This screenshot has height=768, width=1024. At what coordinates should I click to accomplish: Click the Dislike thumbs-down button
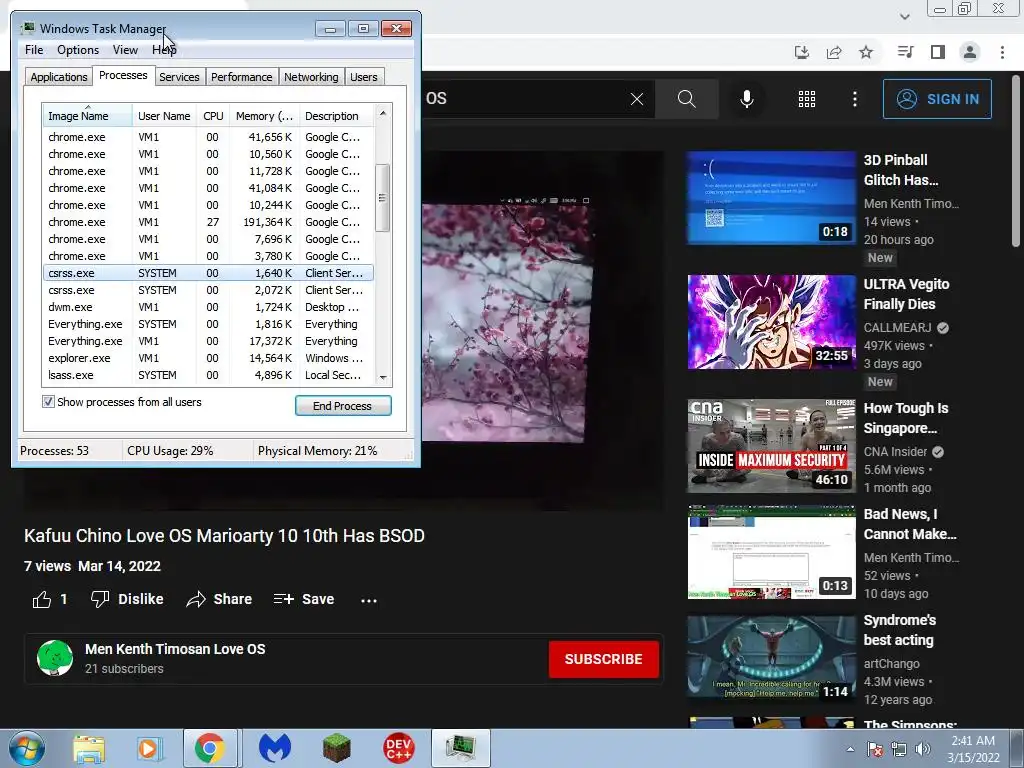pos(127,599)
